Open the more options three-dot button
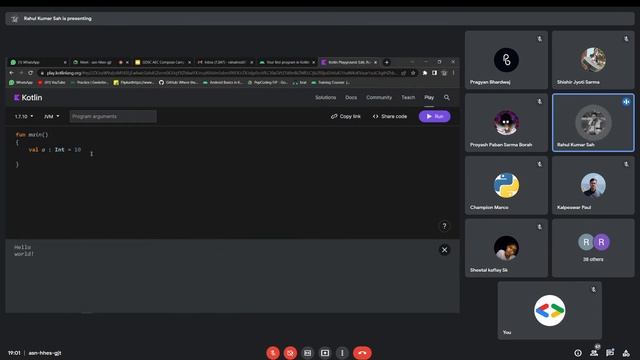Viewport: 640px width, 360px height. 342,353
